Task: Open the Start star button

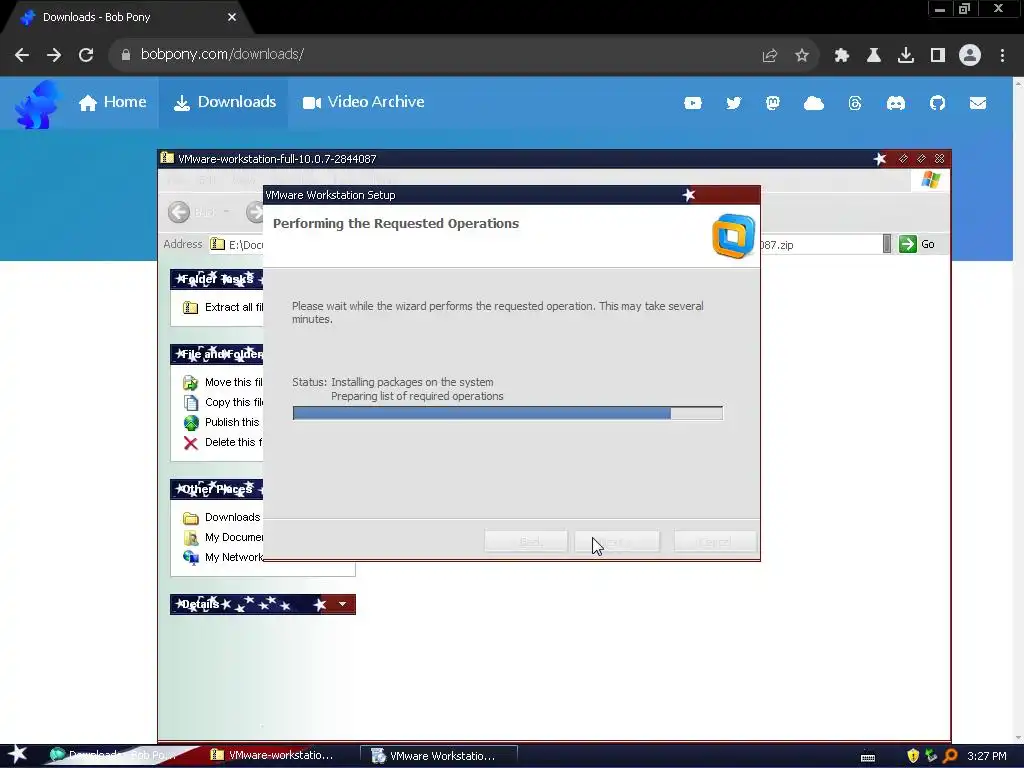Action: point(18,755)
